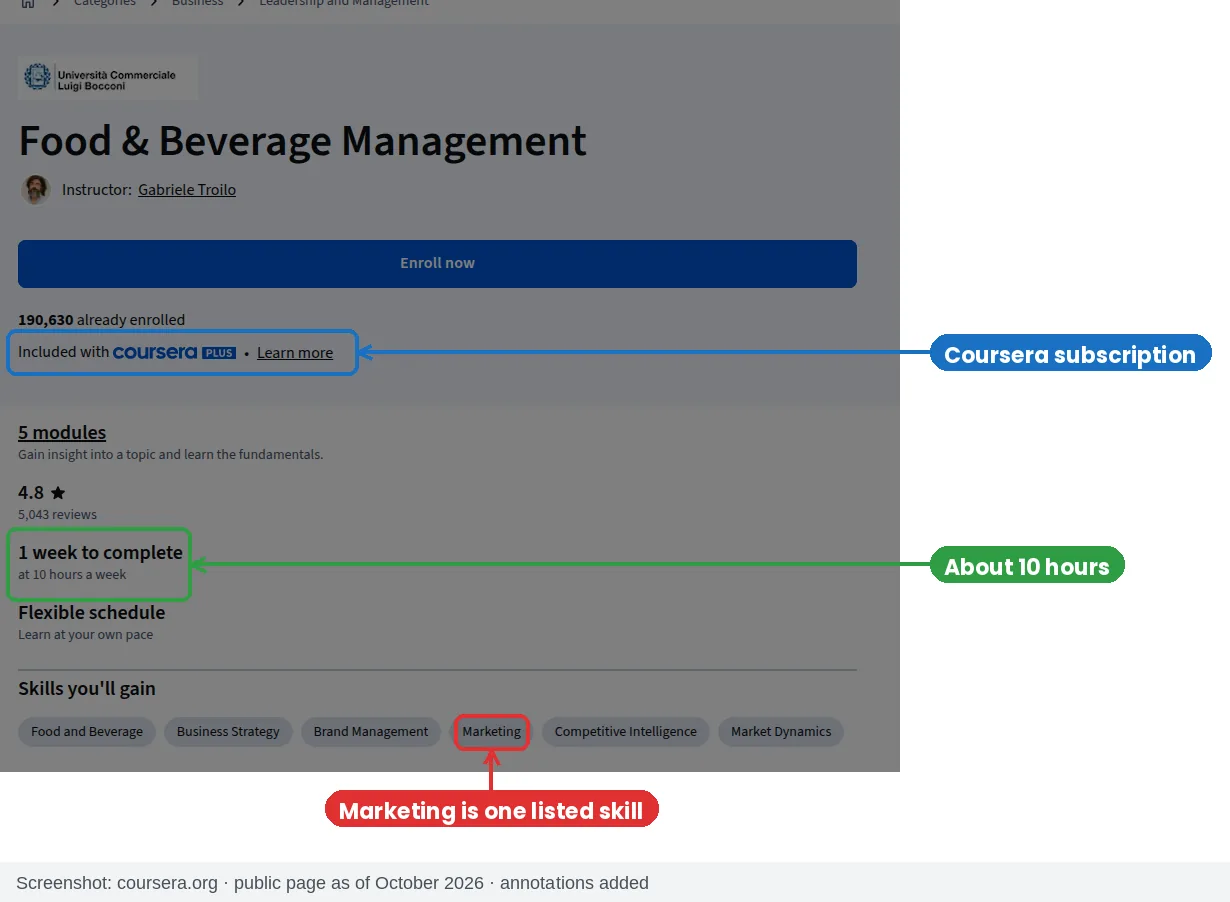Screen dimensions: 1230x902
Task: Click the 5,043 reviews text
Action: point(57,515)
